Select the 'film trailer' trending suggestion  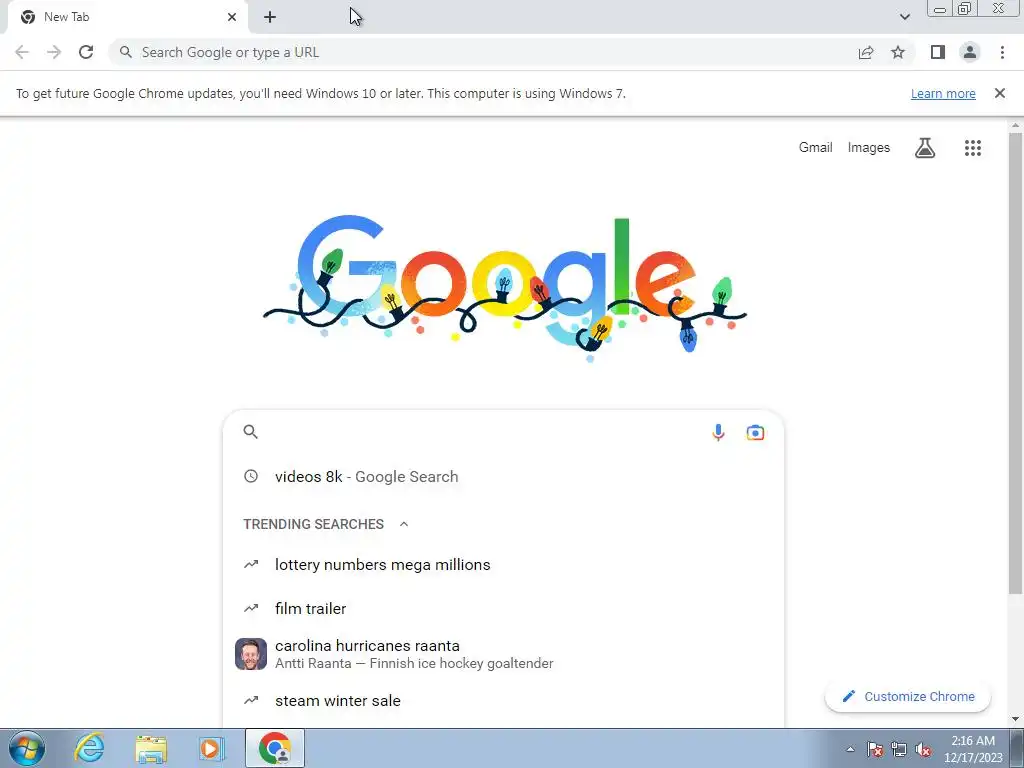pos(503,609)
